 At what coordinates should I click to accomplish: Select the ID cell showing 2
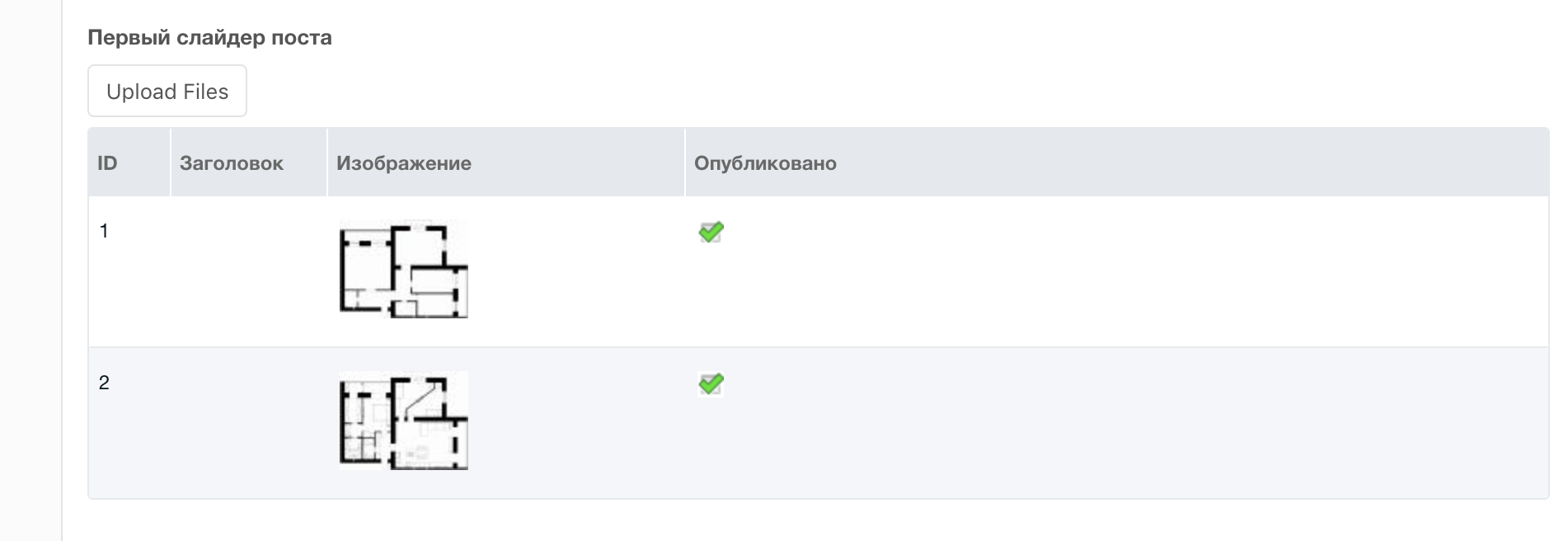coord(104,383)
